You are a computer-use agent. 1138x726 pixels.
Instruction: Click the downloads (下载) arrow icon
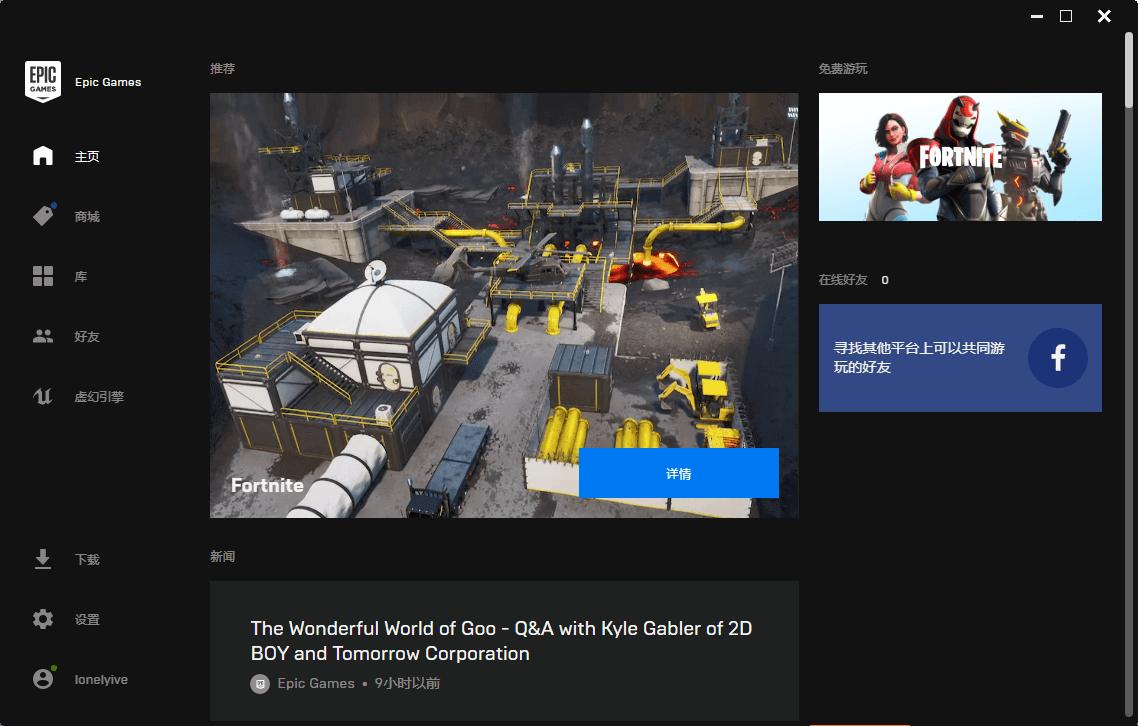click(x=43, y=558)
